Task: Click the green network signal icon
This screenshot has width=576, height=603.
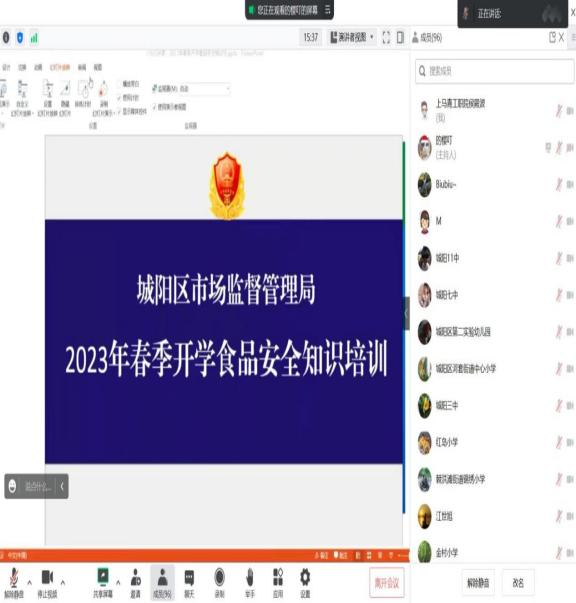Action: coord(34,38)
